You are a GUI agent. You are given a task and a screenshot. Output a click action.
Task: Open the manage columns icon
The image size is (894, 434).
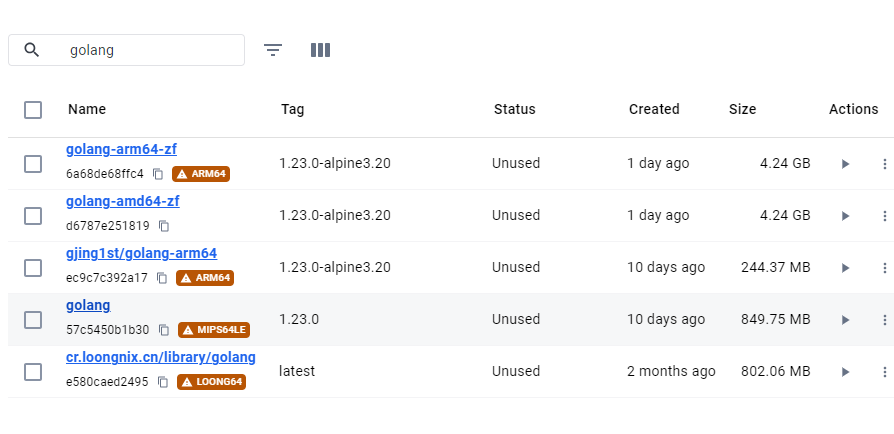320,50
